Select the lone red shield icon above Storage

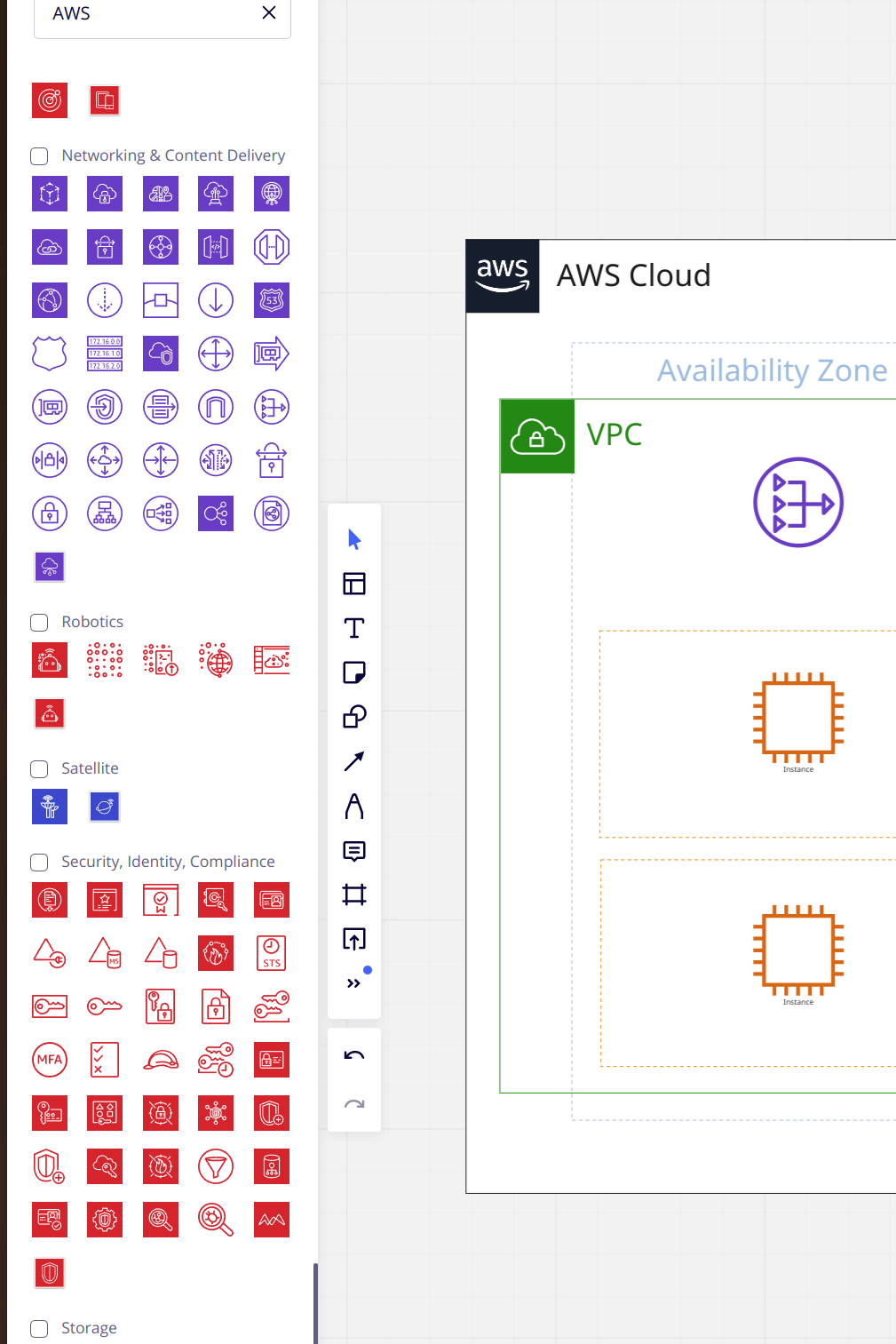tap(50, 1273)
